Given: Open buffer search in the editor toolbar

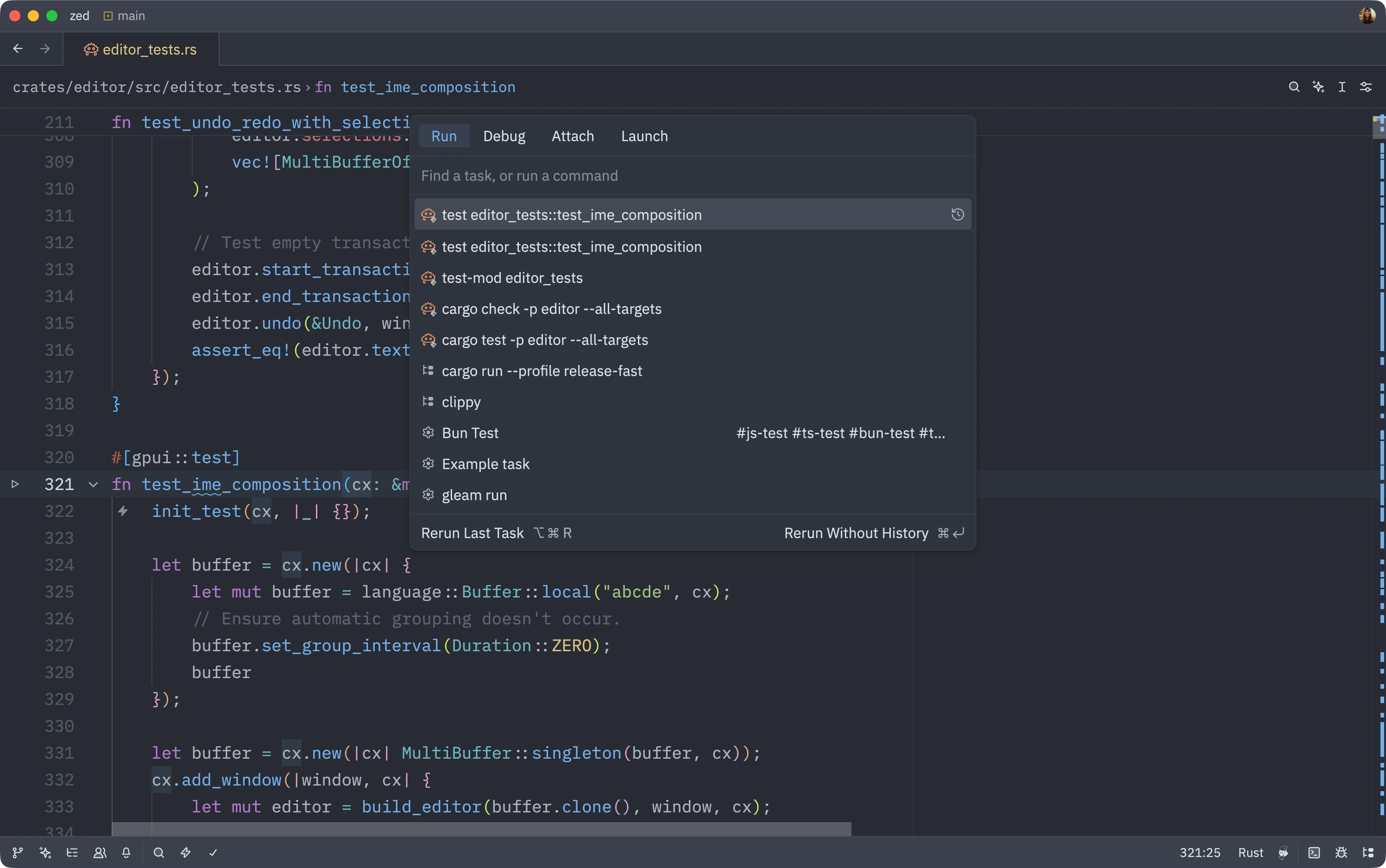Looking at the screenshot, I should (1294, 87).
